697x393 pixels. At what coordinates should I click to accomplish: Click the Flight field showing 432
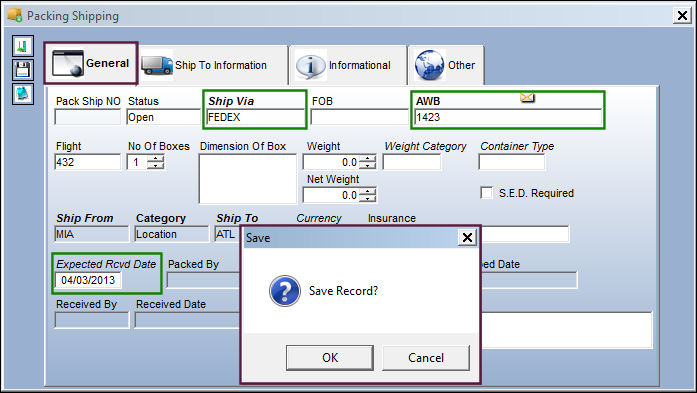(x=88, y=162)
